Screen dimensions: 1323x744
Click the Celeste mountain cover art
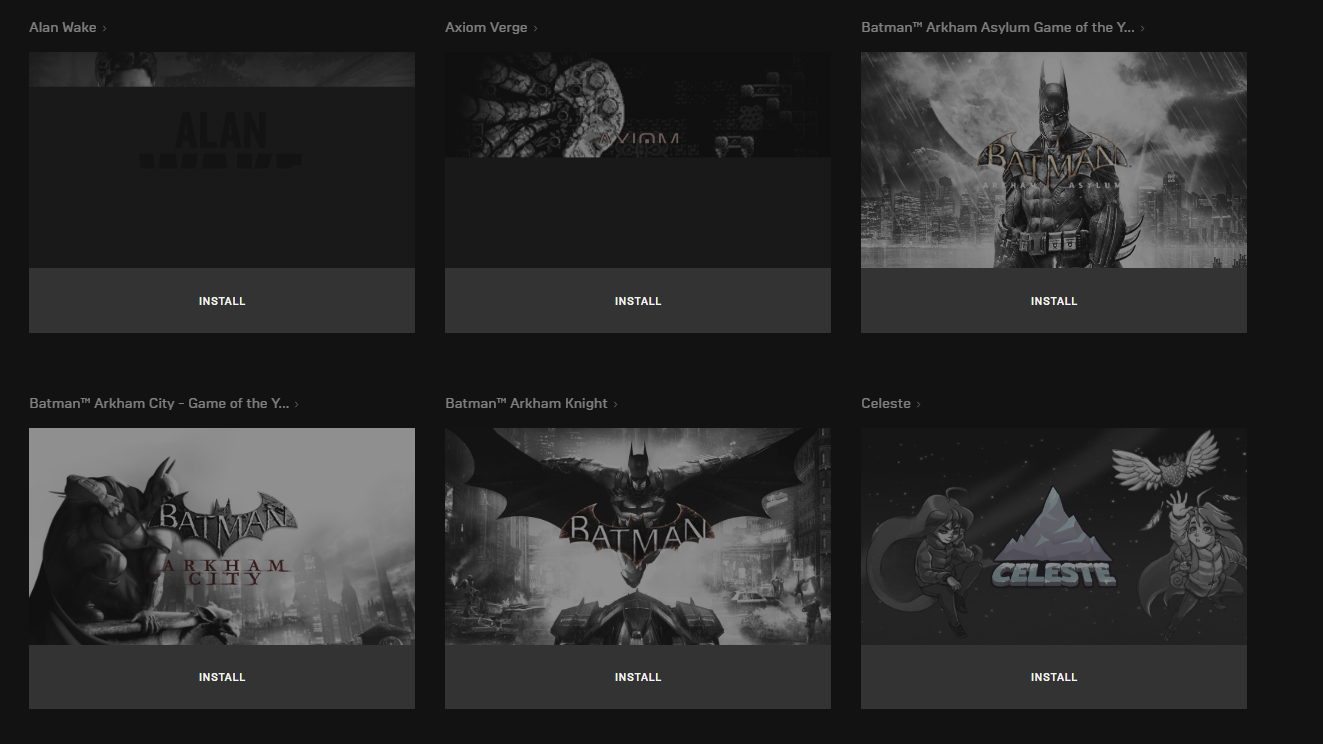click(1053, 536)
